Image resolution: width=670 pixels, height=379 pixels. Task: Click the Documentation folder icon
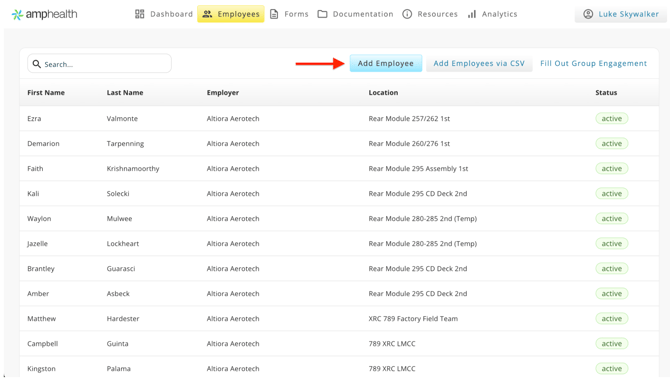323,14
